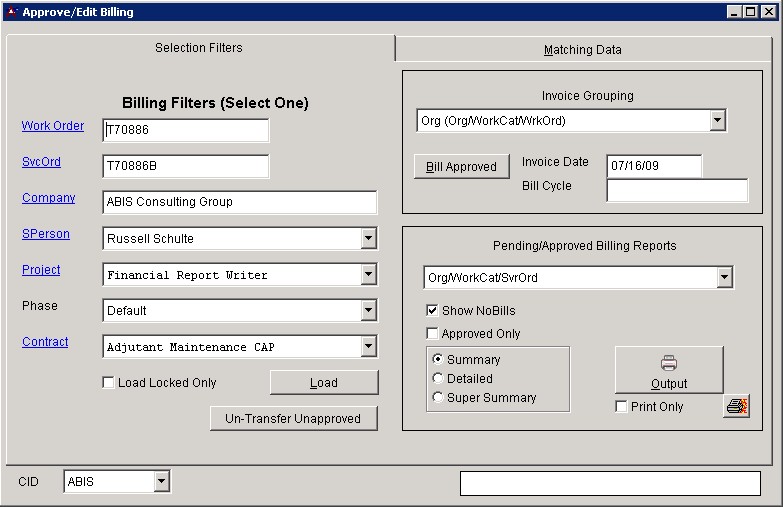Open the CID dropdown showing ABIS

(x=162, y=482)
